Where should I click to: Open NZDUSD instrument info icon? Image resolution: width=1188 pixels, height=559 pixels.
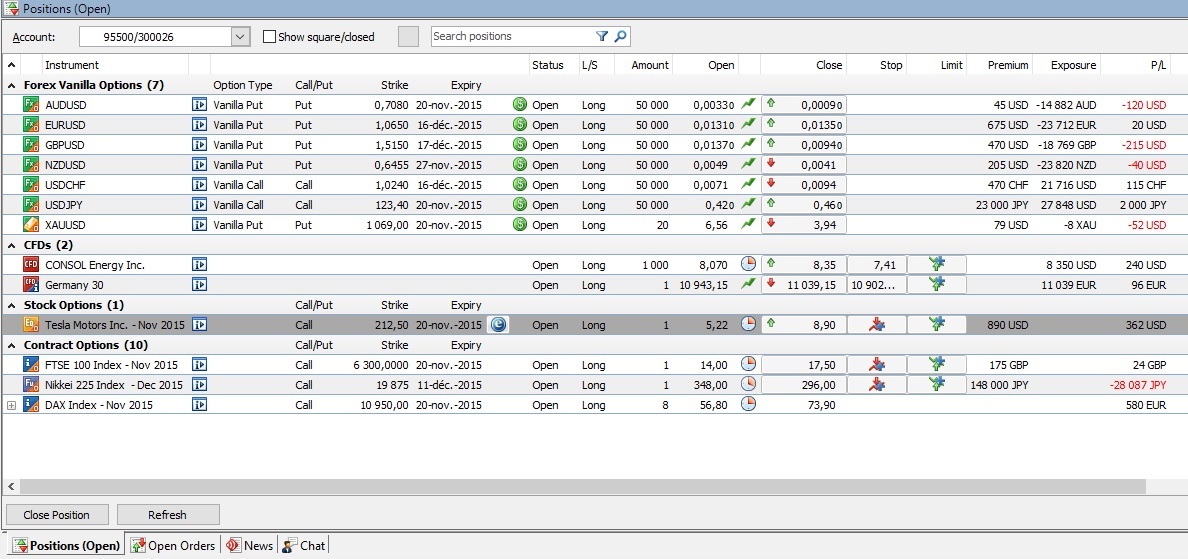click(x=199, y=164)
